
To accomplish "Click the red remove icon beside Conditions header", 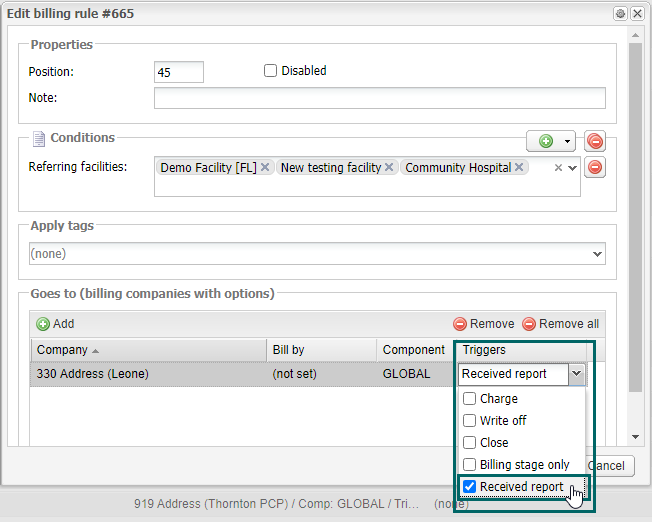I will [x=595, y=141].
